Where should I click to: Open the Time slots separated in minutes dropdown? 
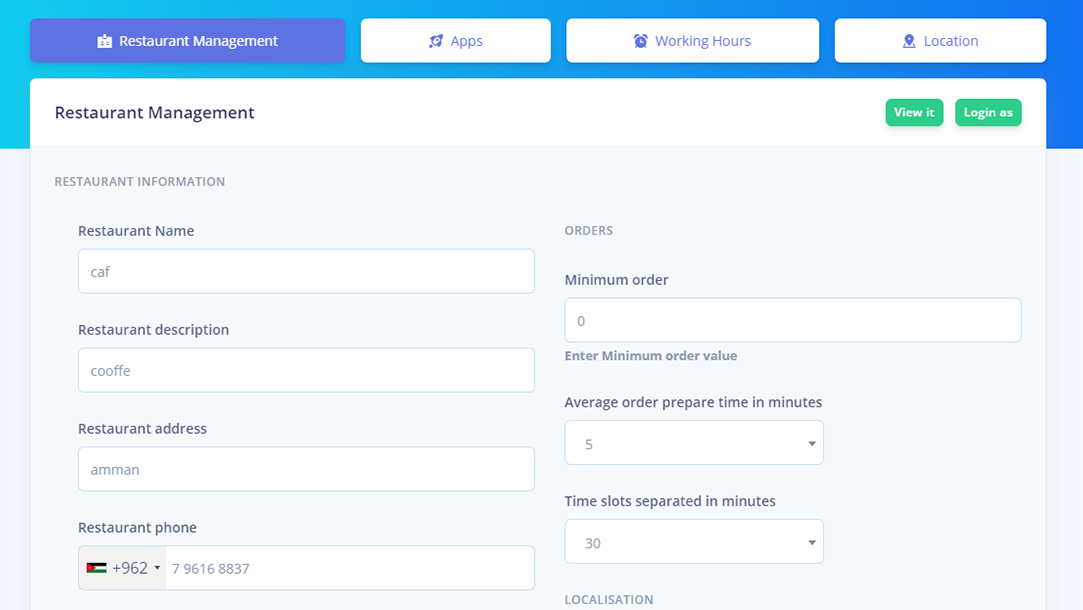pos(693,542)
